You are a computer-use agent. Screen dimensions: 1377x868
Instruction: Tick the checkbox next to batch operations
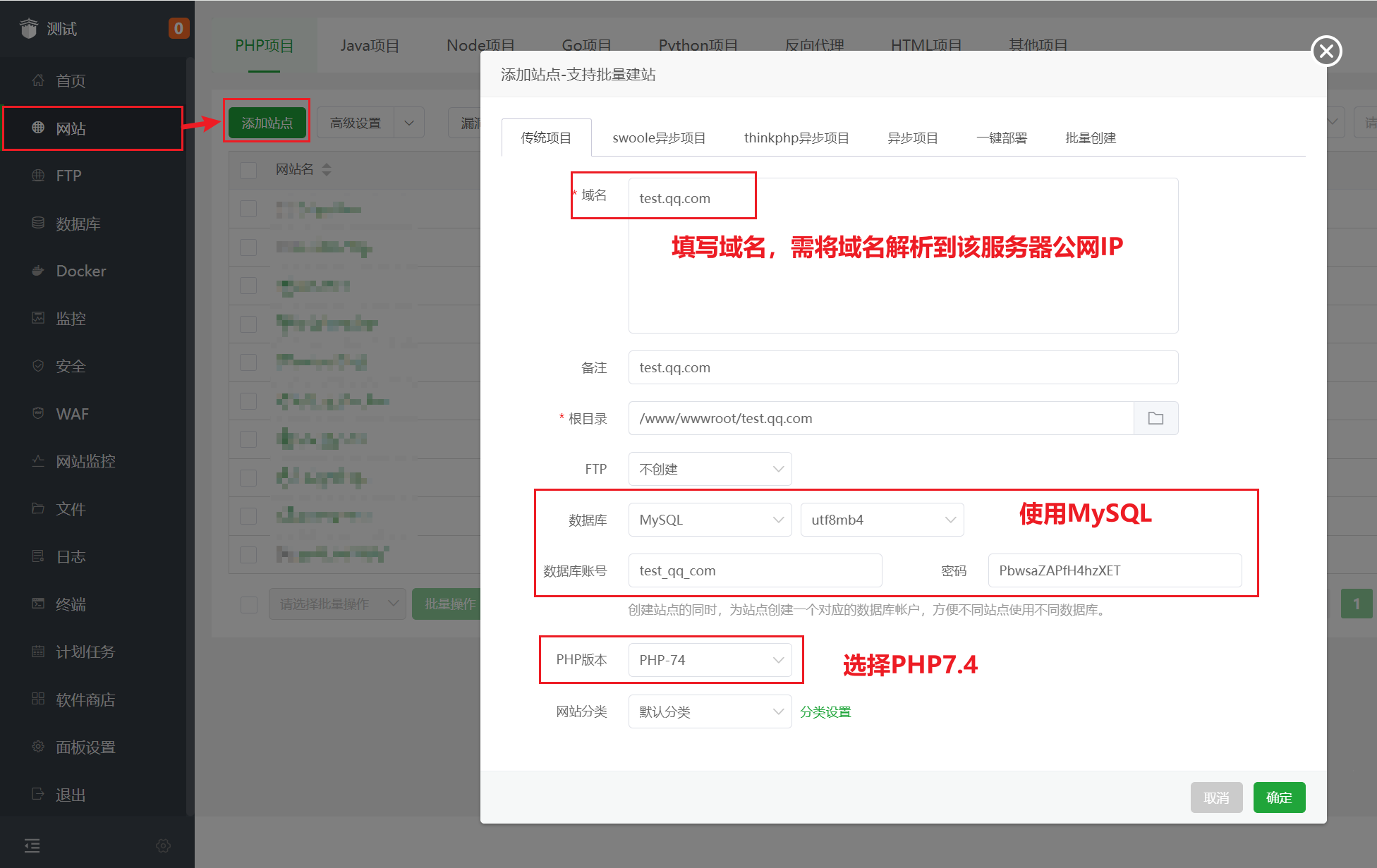tap(248, 604)
